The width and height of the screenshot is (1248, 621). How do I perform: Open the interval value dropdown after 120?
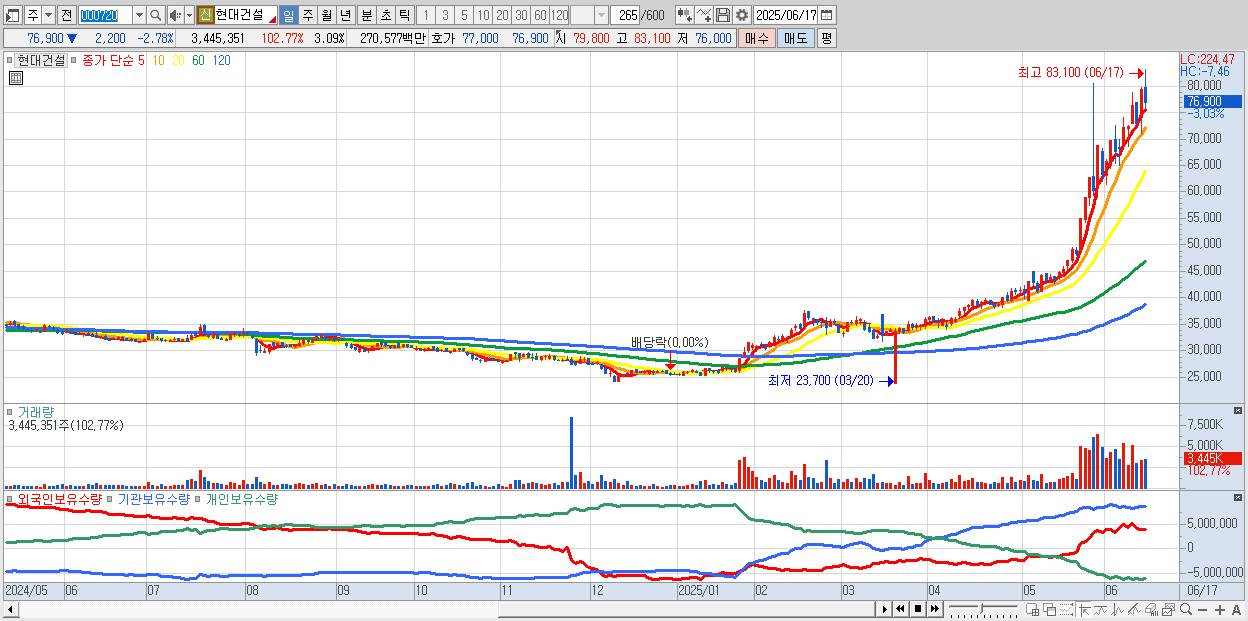(601, 15)
